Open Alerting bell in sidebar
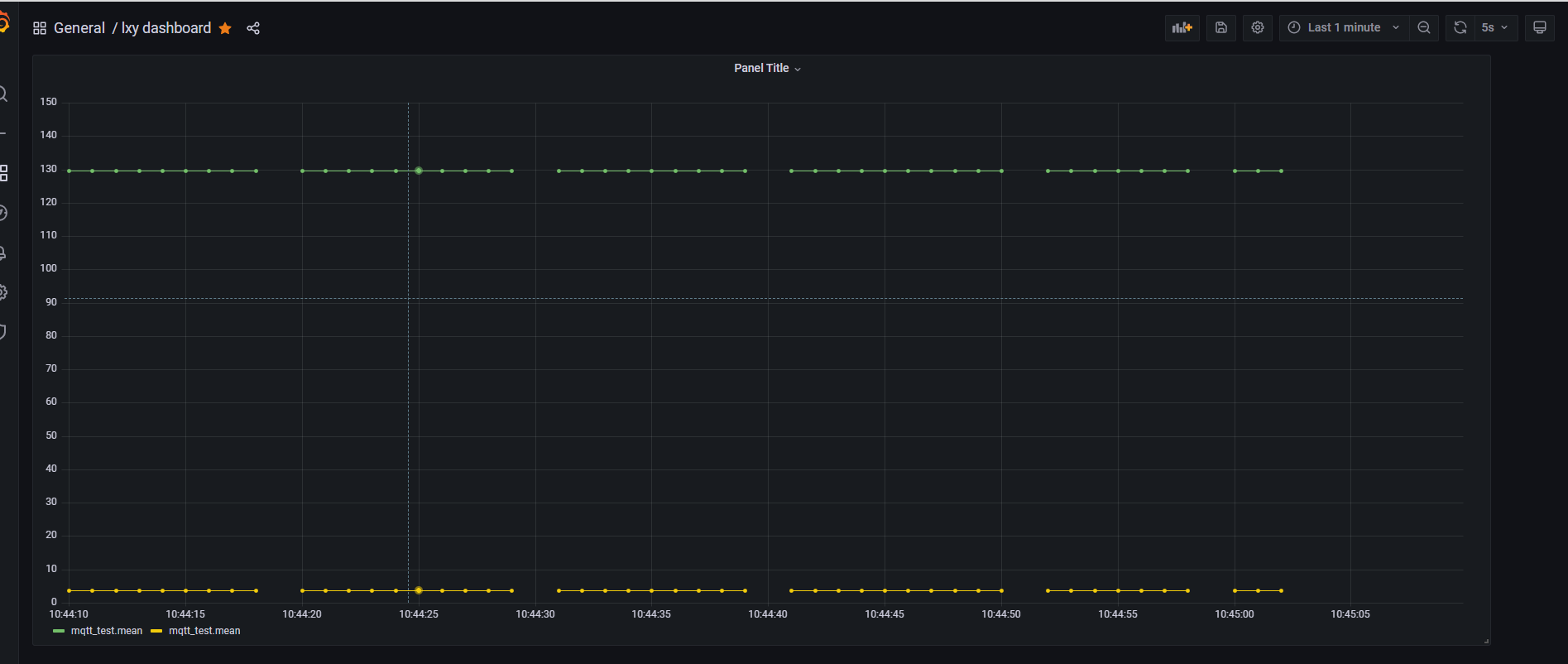The height and width of the screenshot is (664, 1568). 3,253
